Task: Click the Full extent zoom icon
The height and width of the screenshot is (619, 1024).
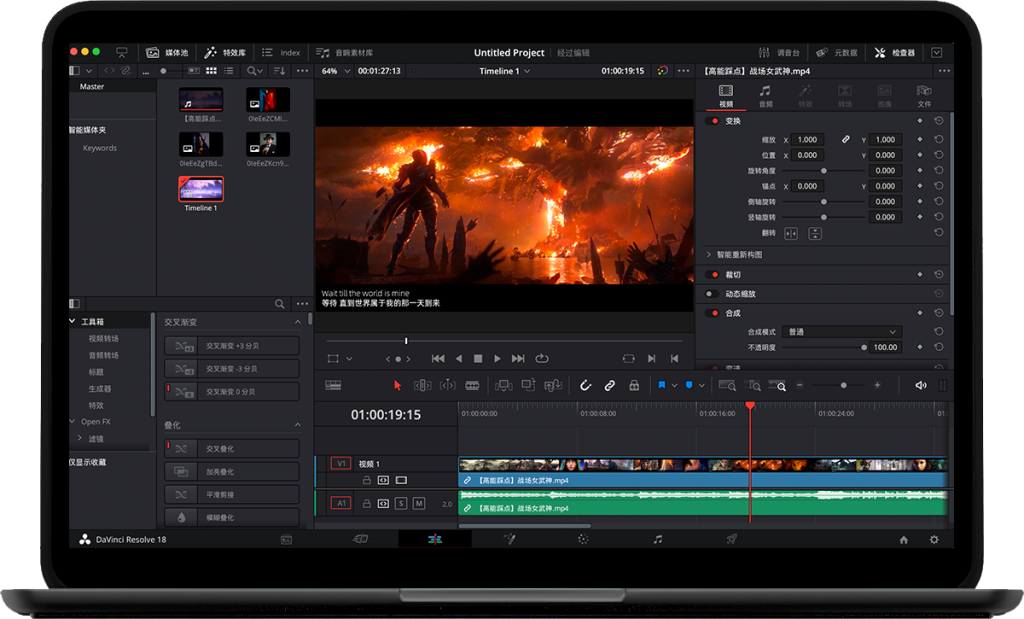Action: 727,385
